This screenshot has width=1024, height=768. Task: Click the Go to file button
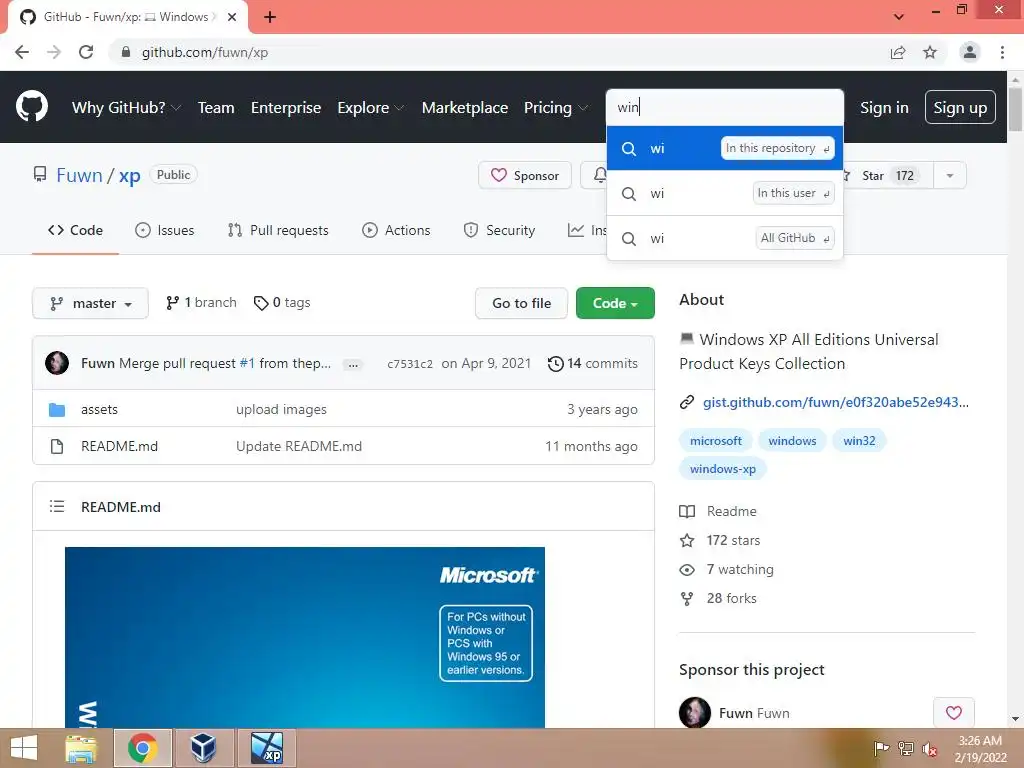[x=521, y=303]
